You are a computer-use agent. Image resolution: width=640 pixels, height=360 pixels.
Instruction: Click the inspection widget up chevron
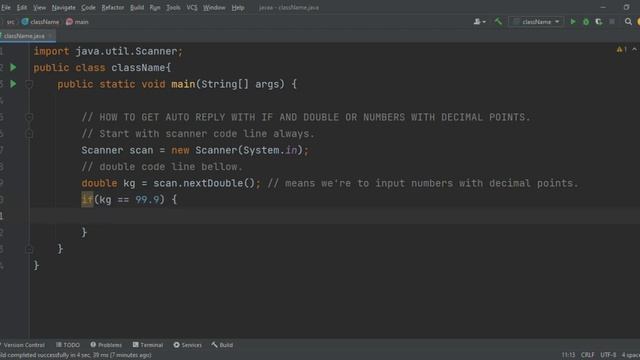(x=634, y=49)
